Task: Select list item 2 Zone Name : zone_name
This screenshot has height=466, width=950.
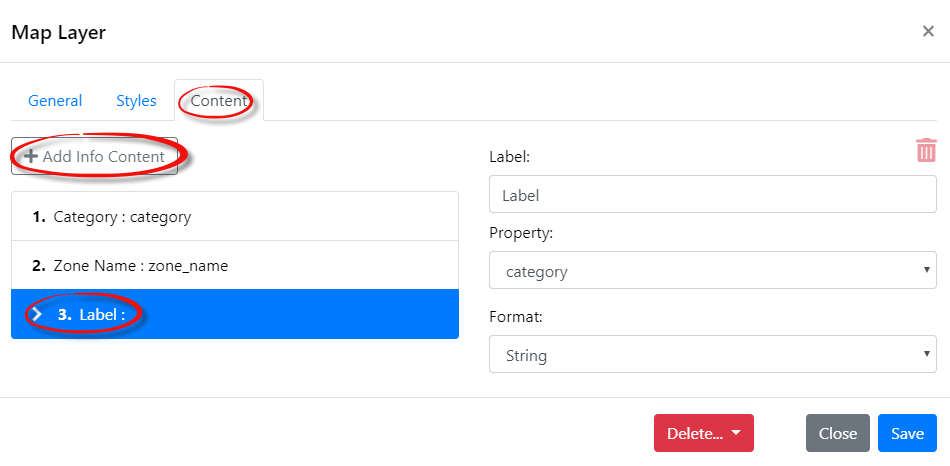Action: (235, 265)
